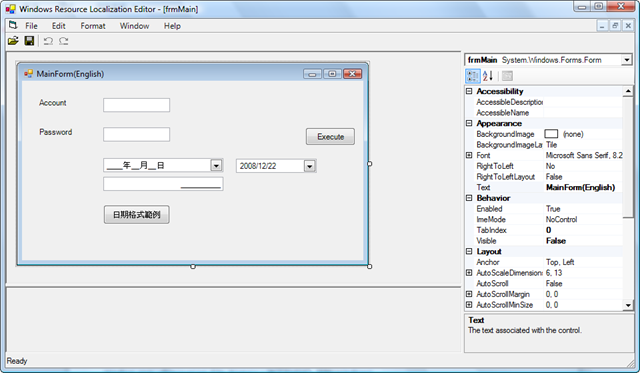Click the Redo arrow icon

[x=64, y=41]
